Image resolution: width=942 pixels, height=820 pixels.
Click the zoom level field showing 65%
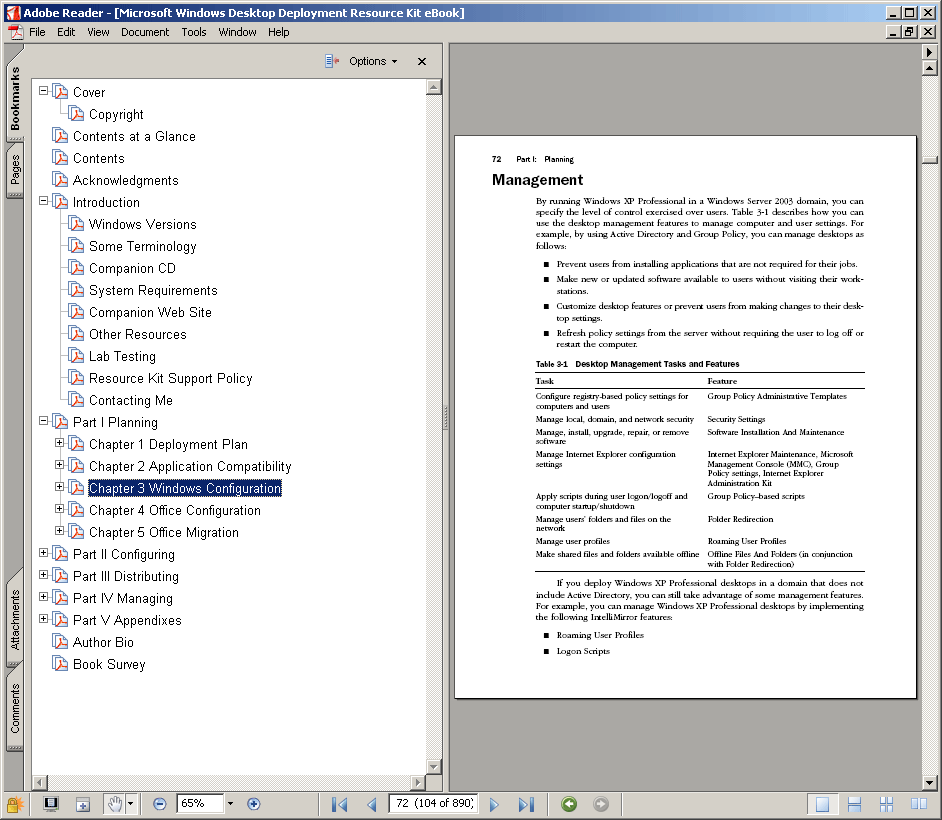click(201, 804)
